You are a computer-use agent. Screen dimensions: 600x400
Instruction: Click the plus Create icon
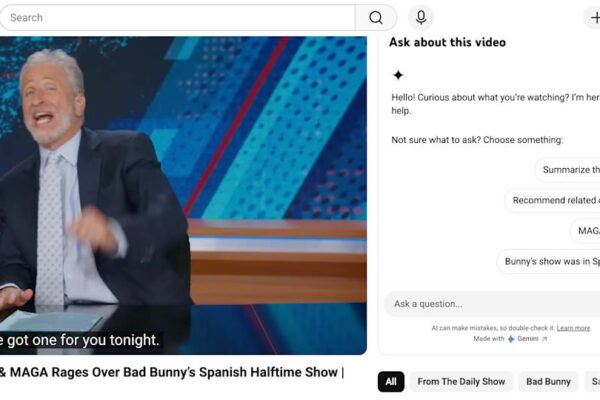(x=593, y=18)
